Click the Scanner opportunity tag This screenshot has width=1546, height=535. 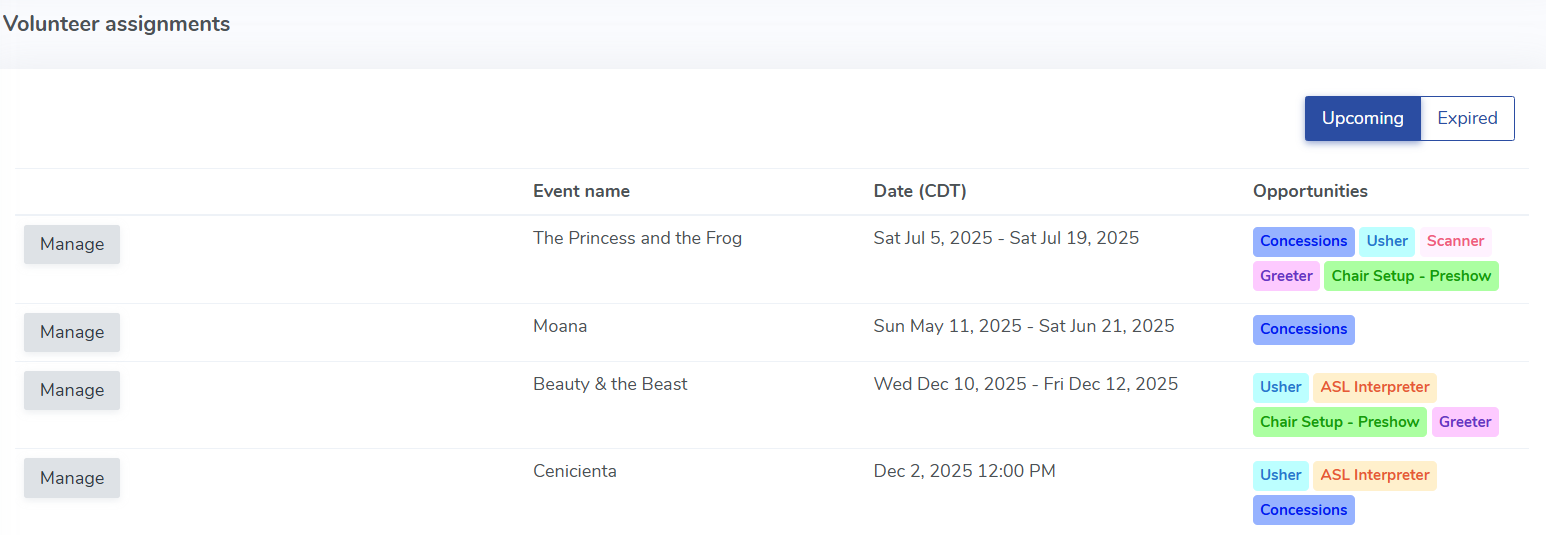coord(1455,241)
